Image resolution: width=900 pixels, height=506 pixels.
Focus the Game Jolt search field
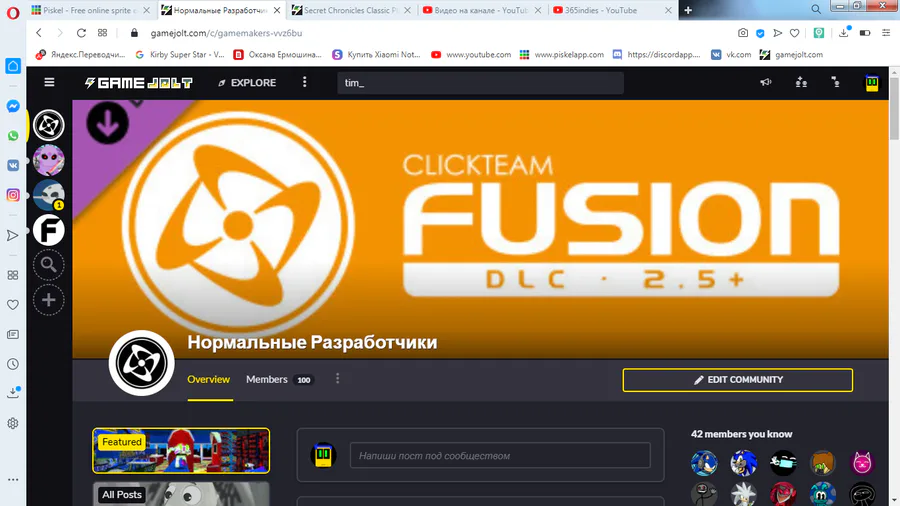tap(480, 83)
